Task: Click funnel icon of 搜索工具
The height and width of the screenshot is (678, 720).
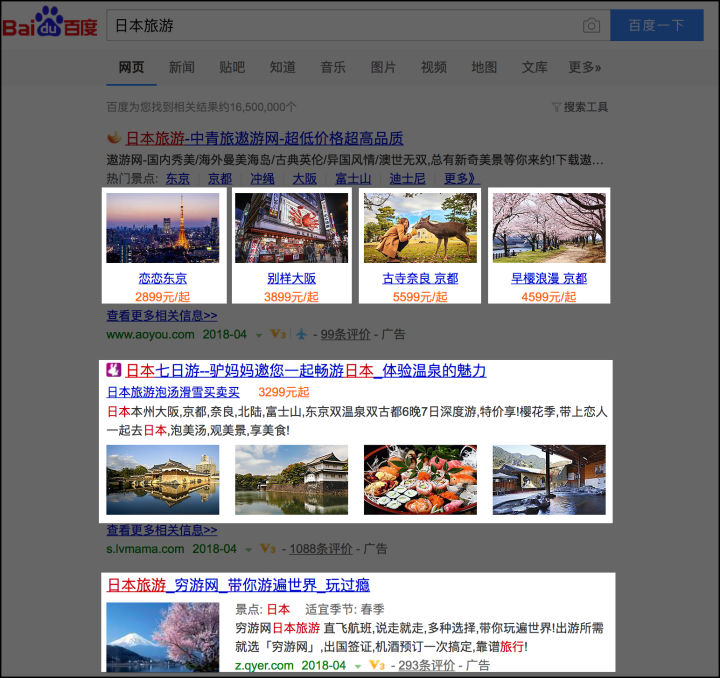Action: [x=556, y=107]
